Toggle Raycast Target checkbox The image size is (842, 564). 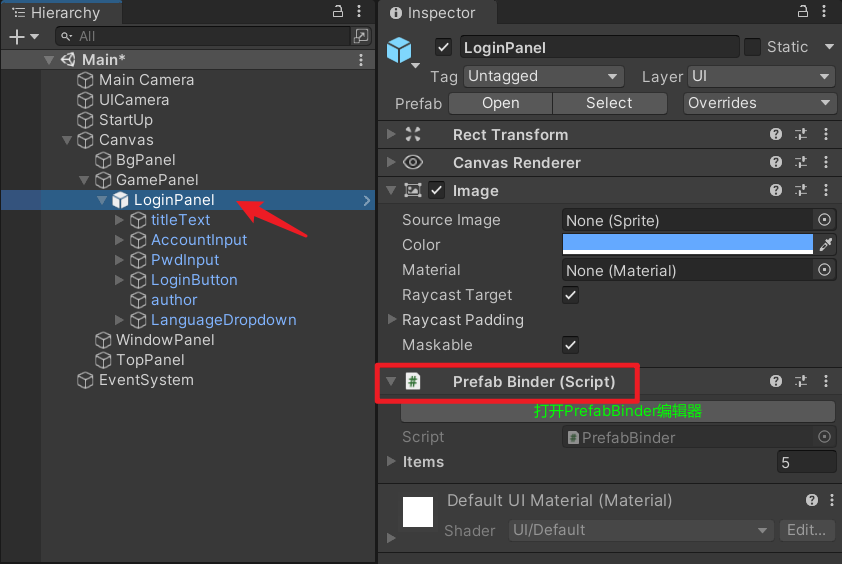(570, 295)
